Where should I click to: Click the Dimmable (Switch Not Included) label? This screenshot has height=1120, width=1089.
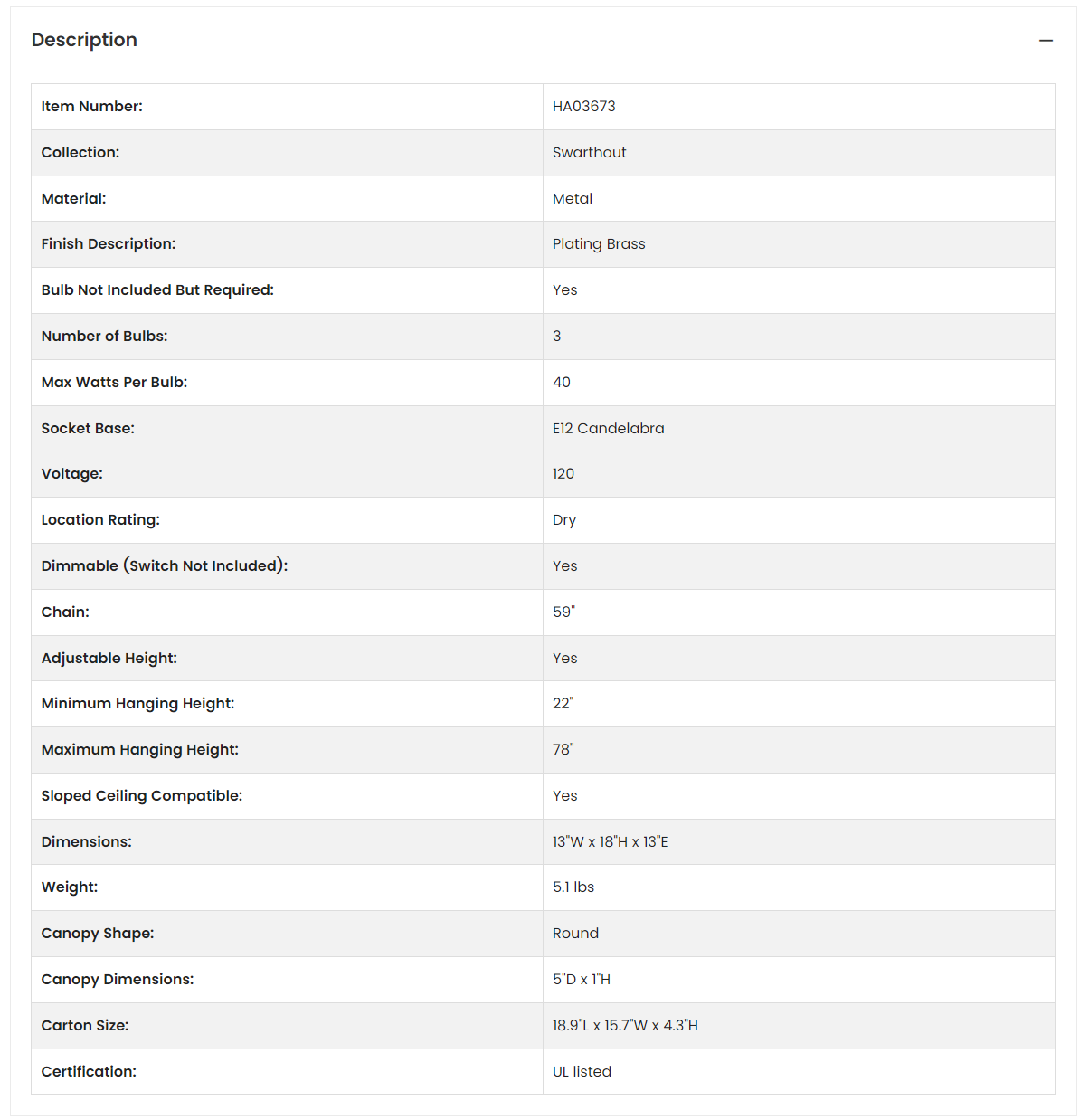coord(165,565)
